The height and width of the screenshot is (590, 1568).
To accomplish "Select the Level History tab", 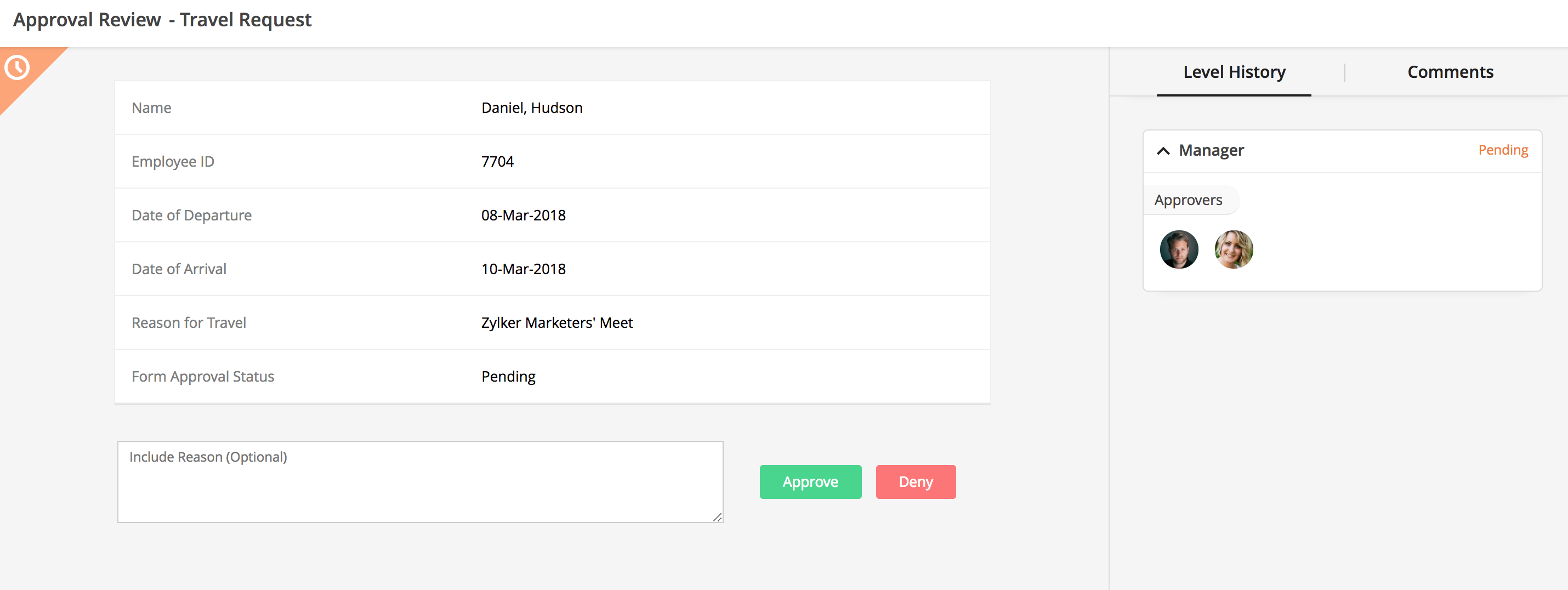I will (x=1234, y=72).
